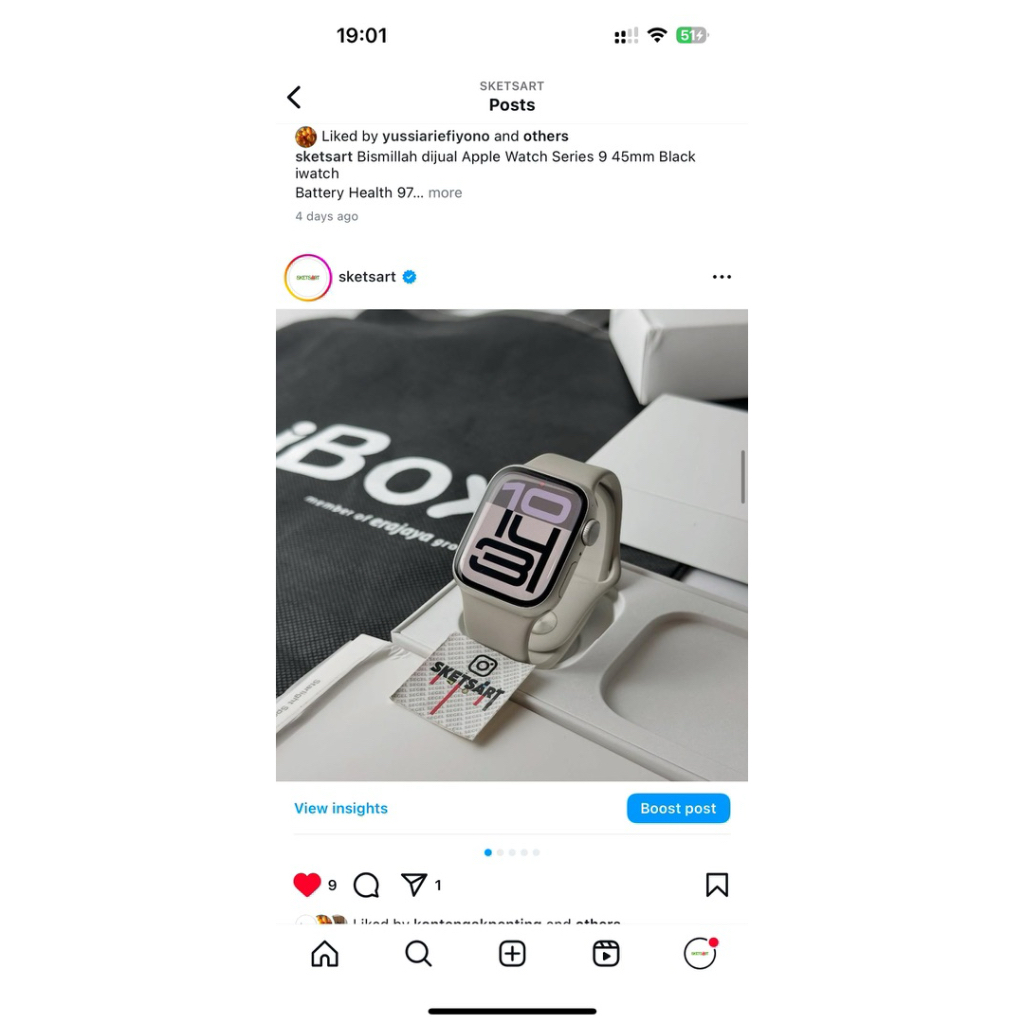Click Boost post button
1024x1024 pixels.
678,808
